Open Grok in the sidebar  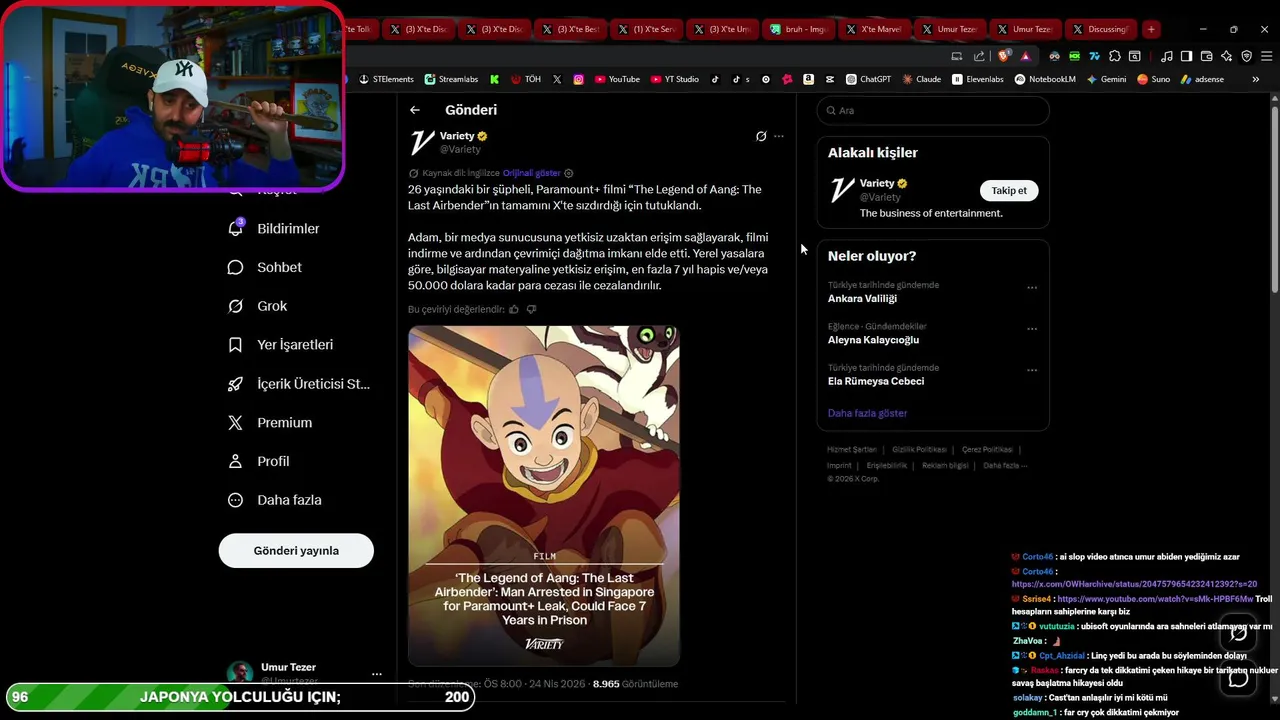(x=258, y=306)
